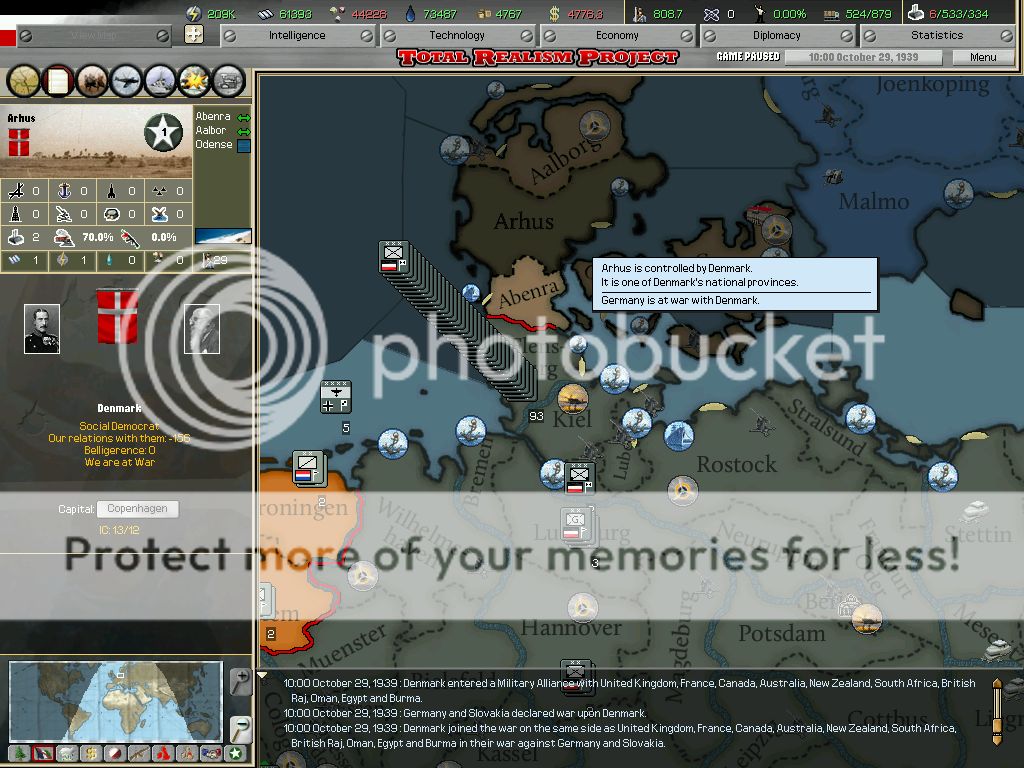Select the land units map icon

[x=91, y=78]
